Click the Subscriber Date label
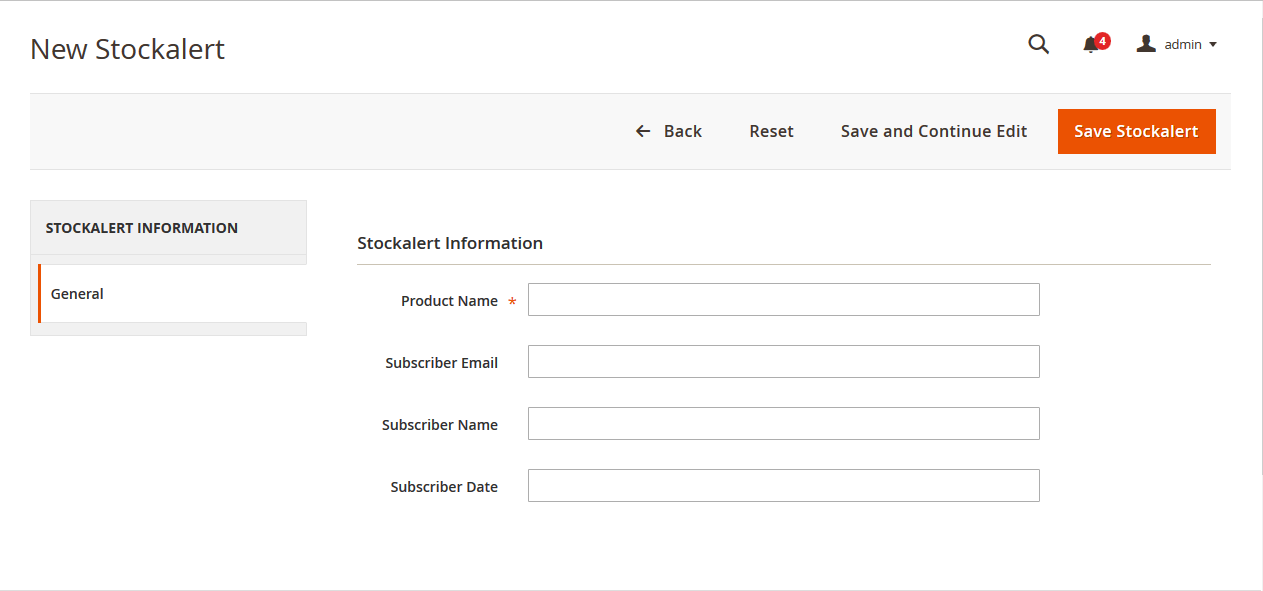This screenshot has width=1263, height=591. (444, 487)
